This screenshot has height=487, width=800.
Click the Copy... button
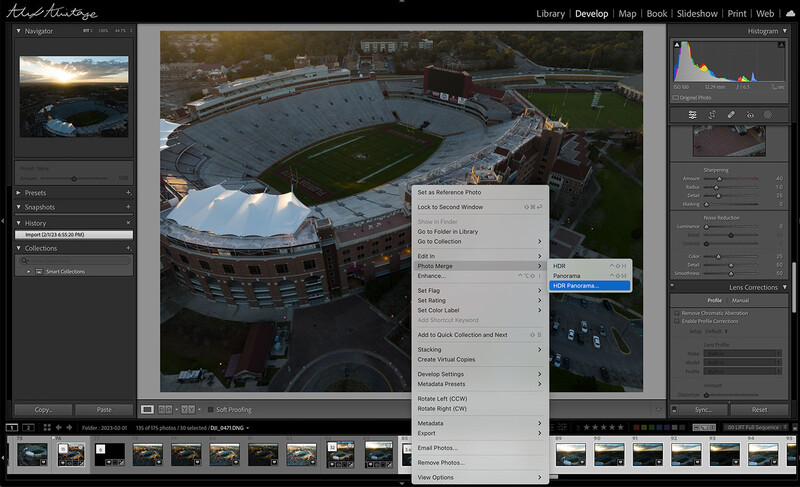point(43,409)
